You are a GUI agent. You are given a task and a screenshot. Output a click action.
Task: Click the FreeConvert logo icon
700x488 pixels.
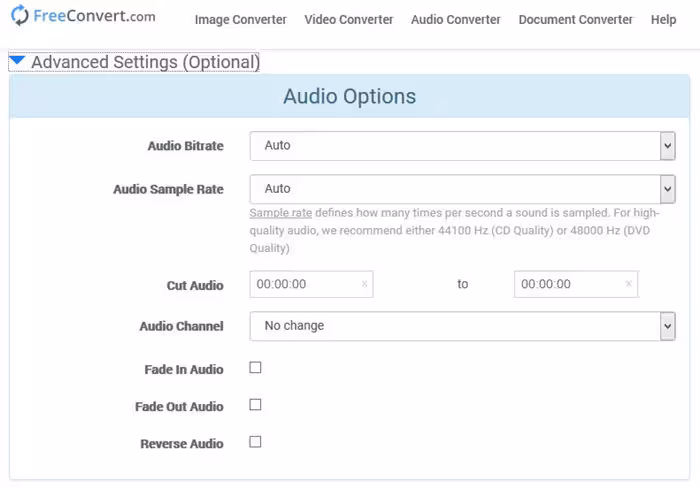pos(20,16)
